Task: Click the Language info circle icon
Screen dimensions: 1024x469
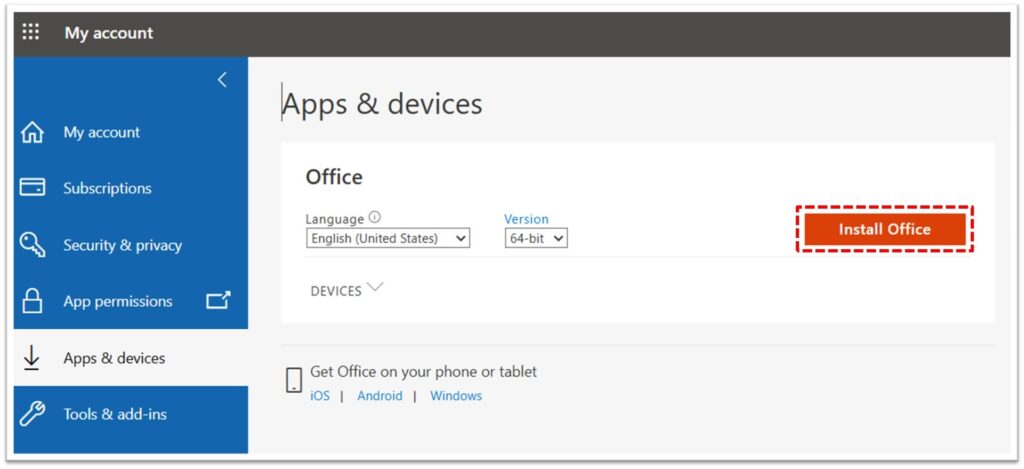Action: pyautogui.click(x=374, y=218)
